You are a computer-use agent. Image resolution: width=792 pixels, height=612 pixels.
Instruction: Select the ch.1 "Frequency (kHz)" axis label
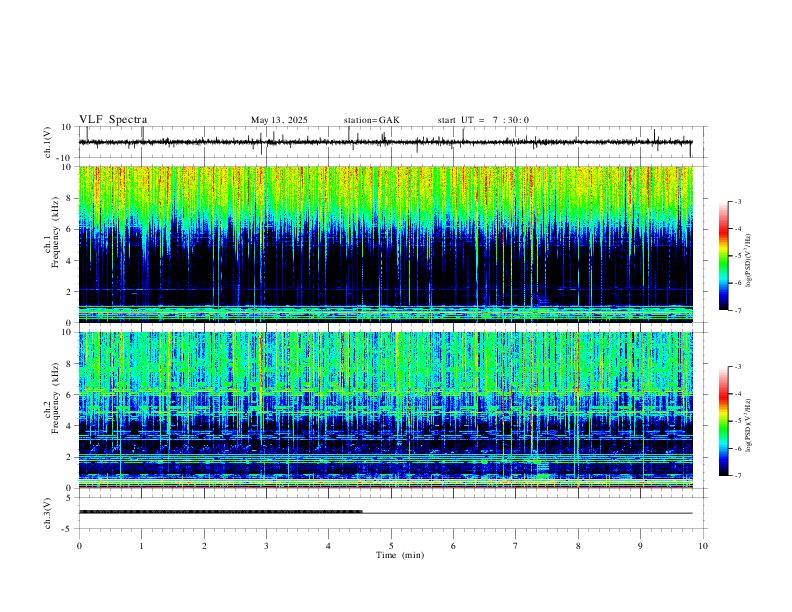pyautogui.click(x=56, y=232)
